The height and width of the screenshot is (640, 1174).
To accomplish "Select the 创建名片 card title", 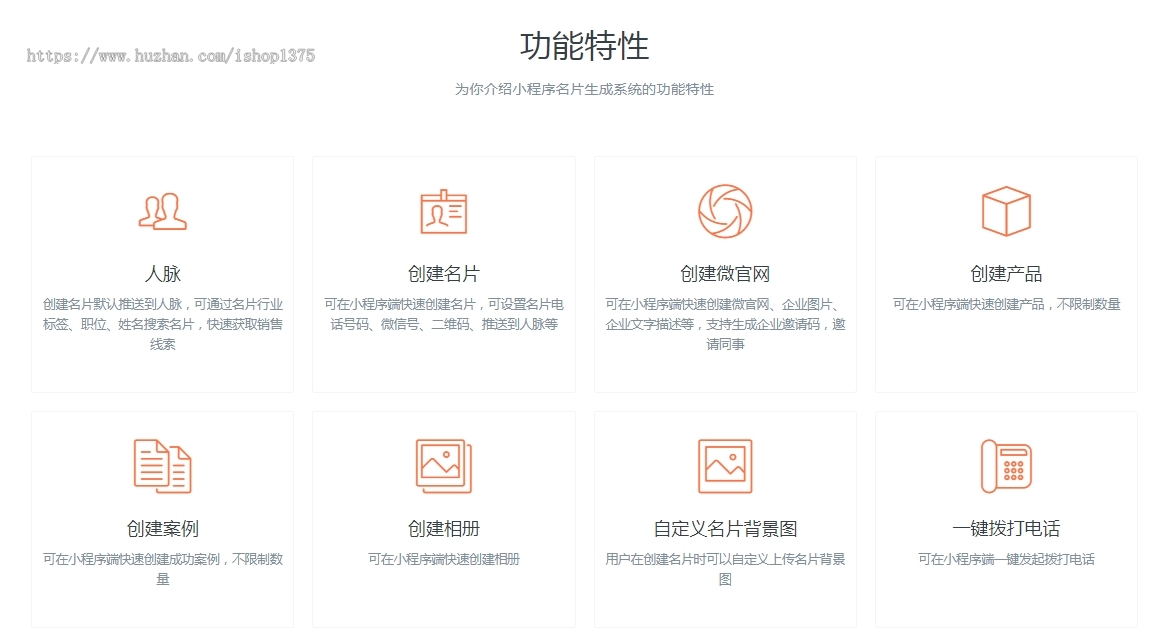I will [x=444, y=274].
